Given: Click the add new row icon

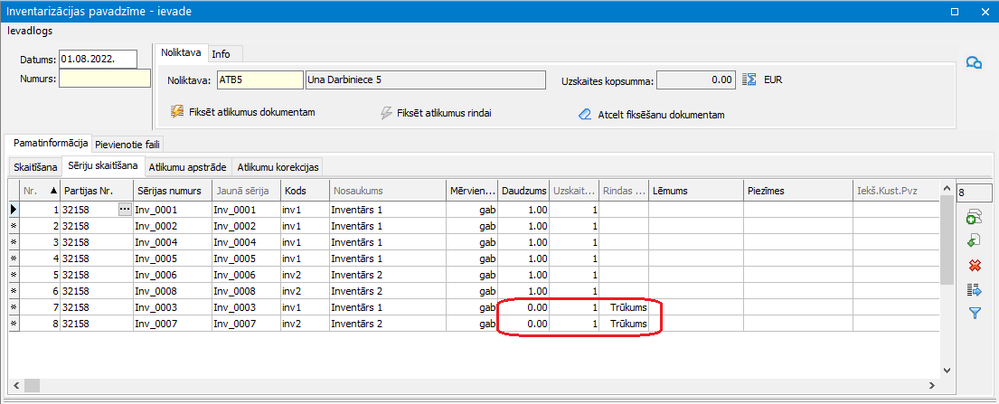Looking at the screenshot, I should [973, 216].
